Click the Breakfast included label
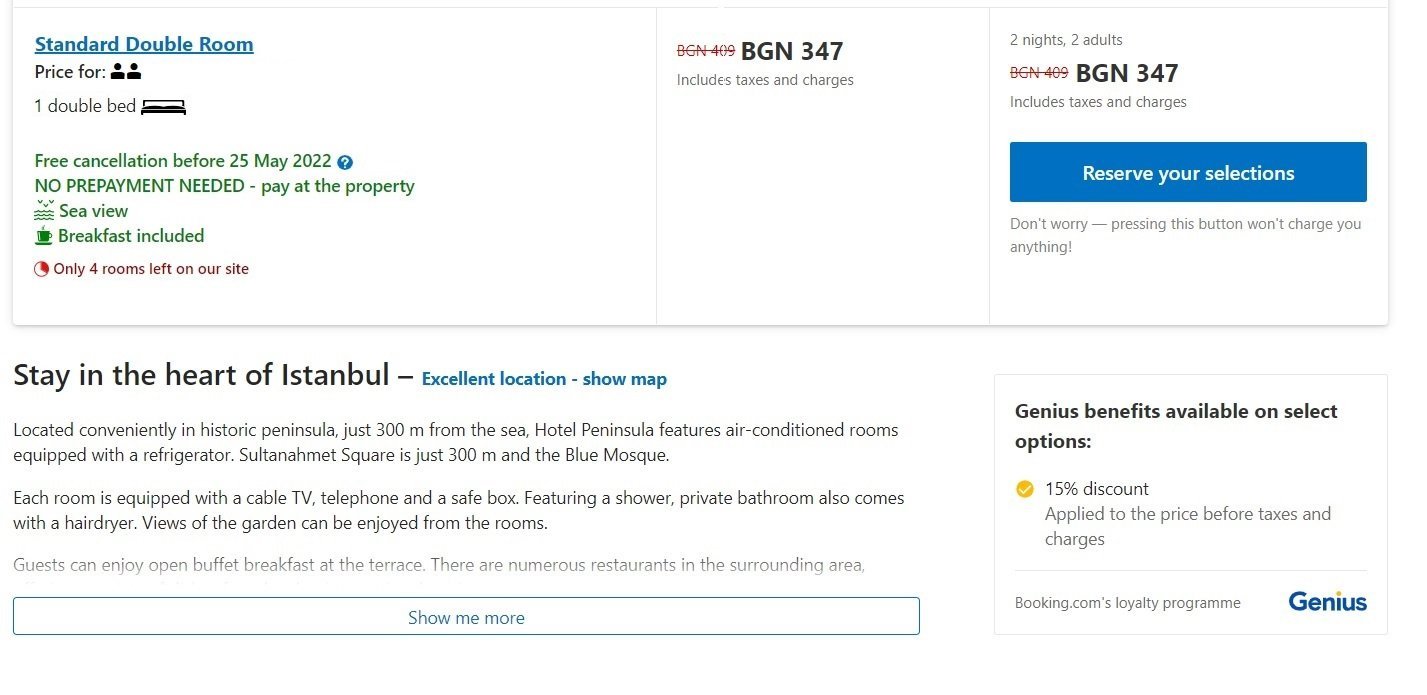This screenshot has width=1427, height=695. pos(131,236)
